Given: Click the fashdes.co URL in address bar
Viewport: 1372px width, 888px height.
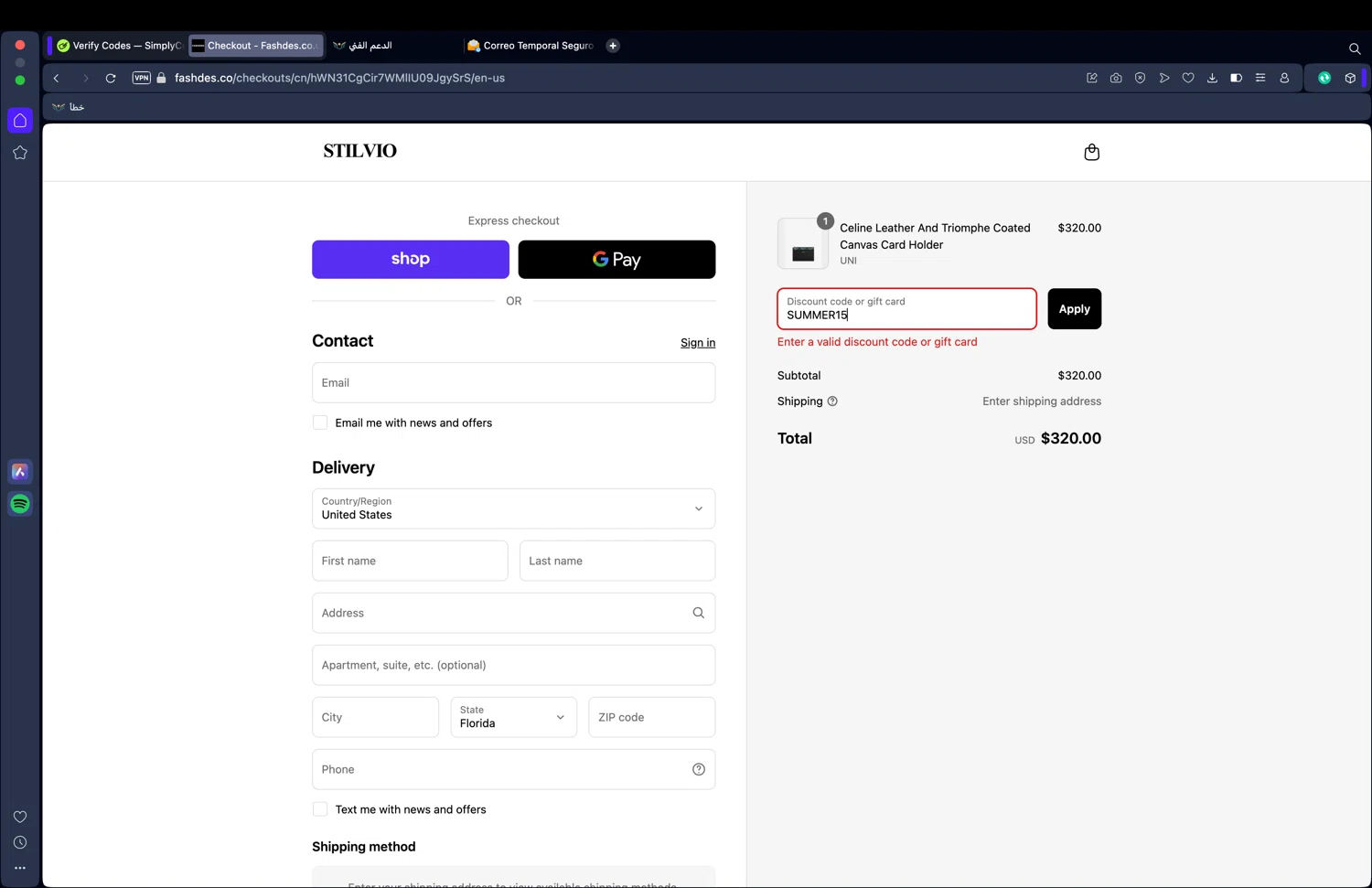Looking at the screenshot, I should pos(339,79).
